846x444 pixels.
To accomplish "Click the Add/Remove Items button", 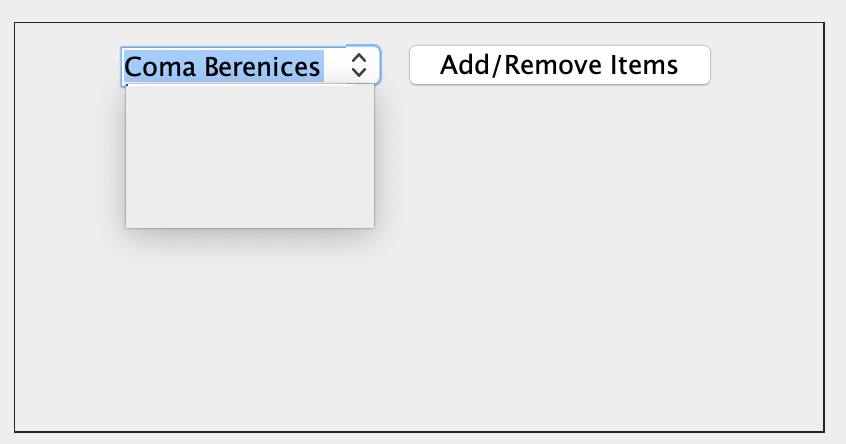I will pos(559,65).
